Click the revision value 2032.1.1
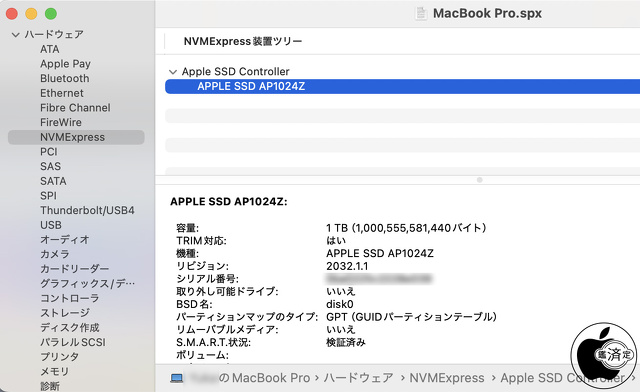640x392 pixels. click(x=347, y=266)
